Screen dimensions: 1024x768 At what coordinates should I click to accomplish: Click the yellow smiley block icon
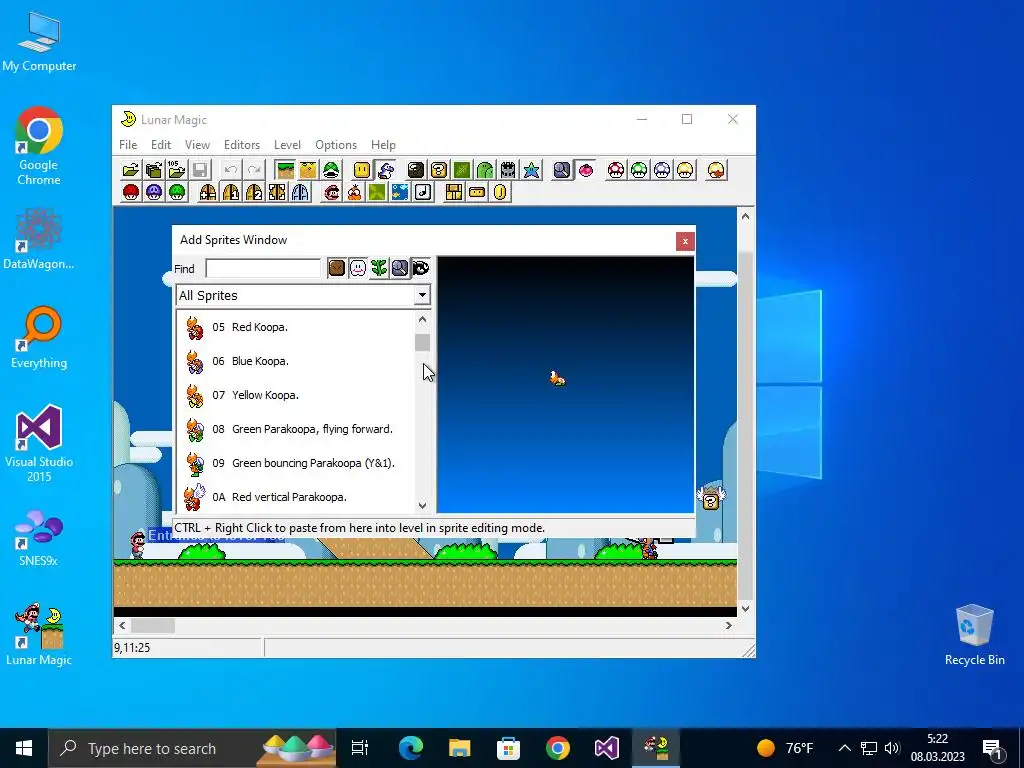[x=362, y=170]
